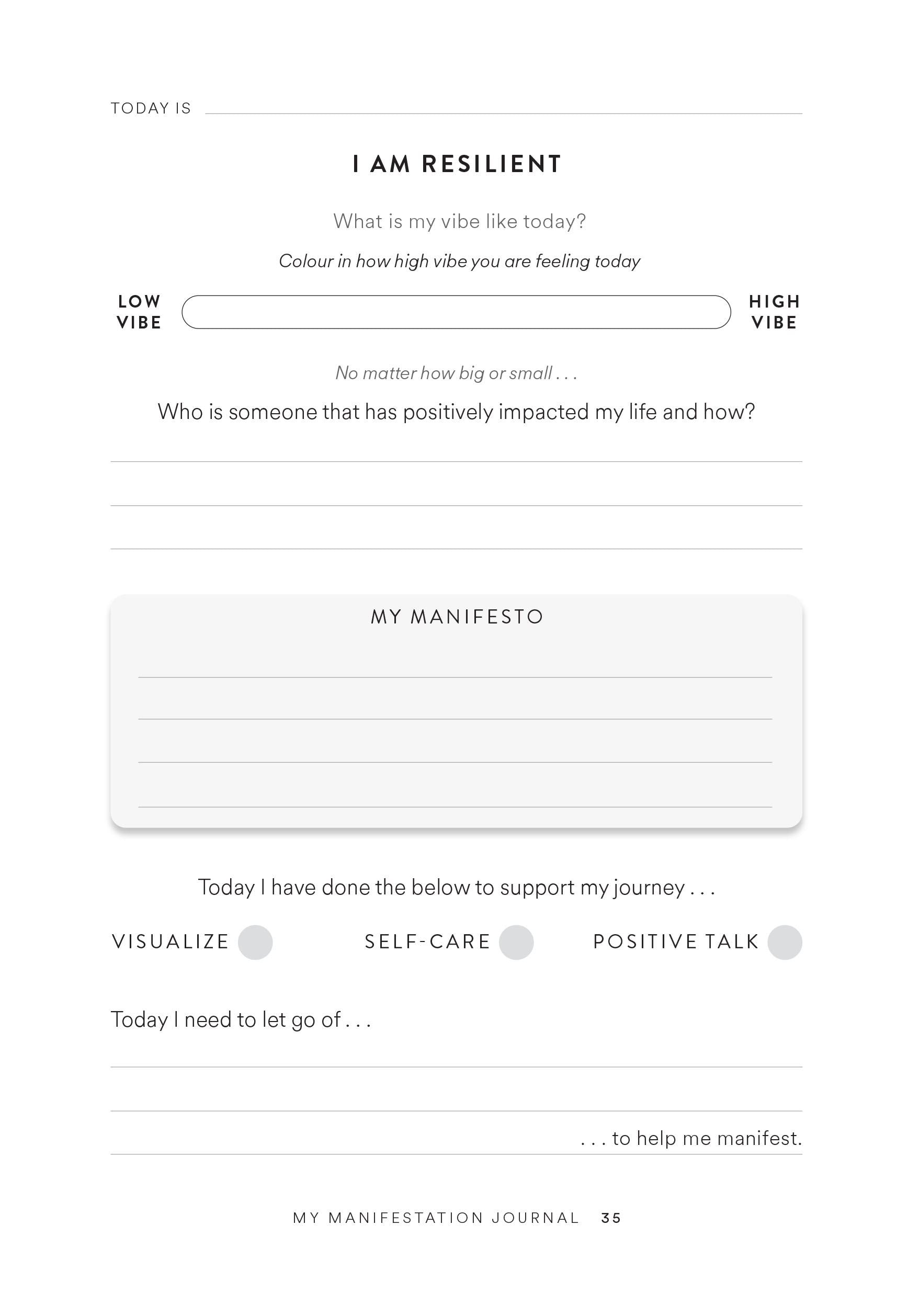The width and height of the screenshot is (909, 1316).
Task: Click third line under positively impacted question
Action: pyautogui.click(x=456, y=538)
